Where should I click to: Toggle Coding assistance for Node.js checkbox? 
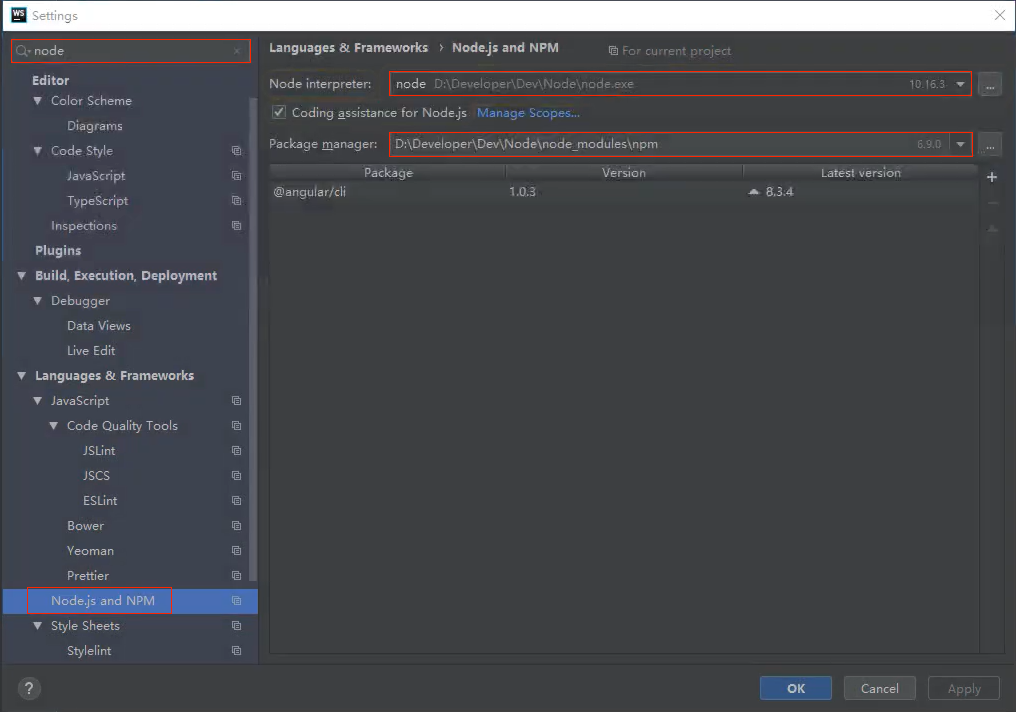[279, 112]
